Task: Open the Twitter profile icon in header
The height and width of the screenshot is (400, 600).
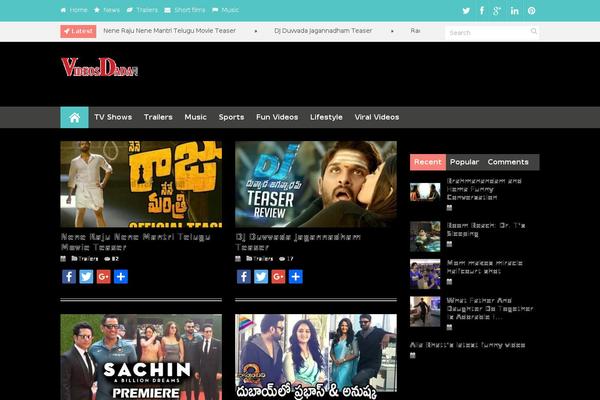Action: tap(466, 11)
